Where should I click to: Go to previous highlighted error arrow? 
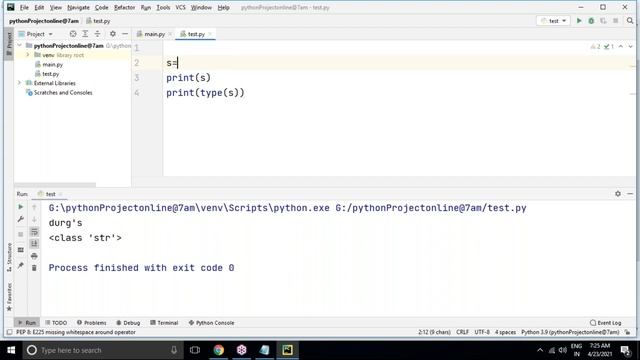[x=621, y=47]
